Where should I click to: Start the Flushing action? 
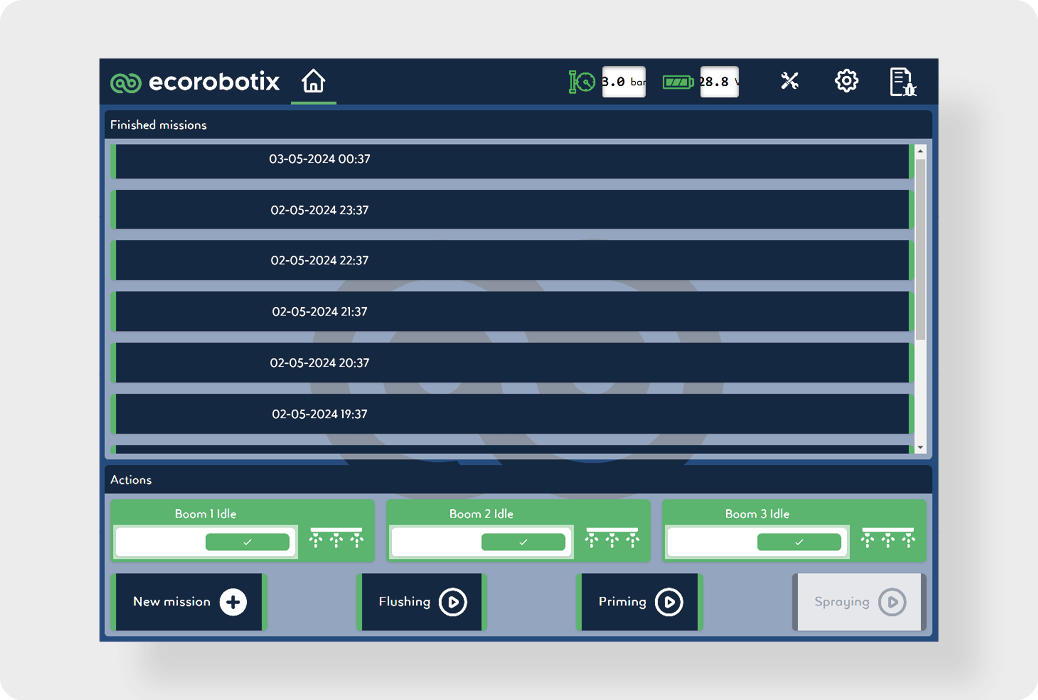point(421,602)
